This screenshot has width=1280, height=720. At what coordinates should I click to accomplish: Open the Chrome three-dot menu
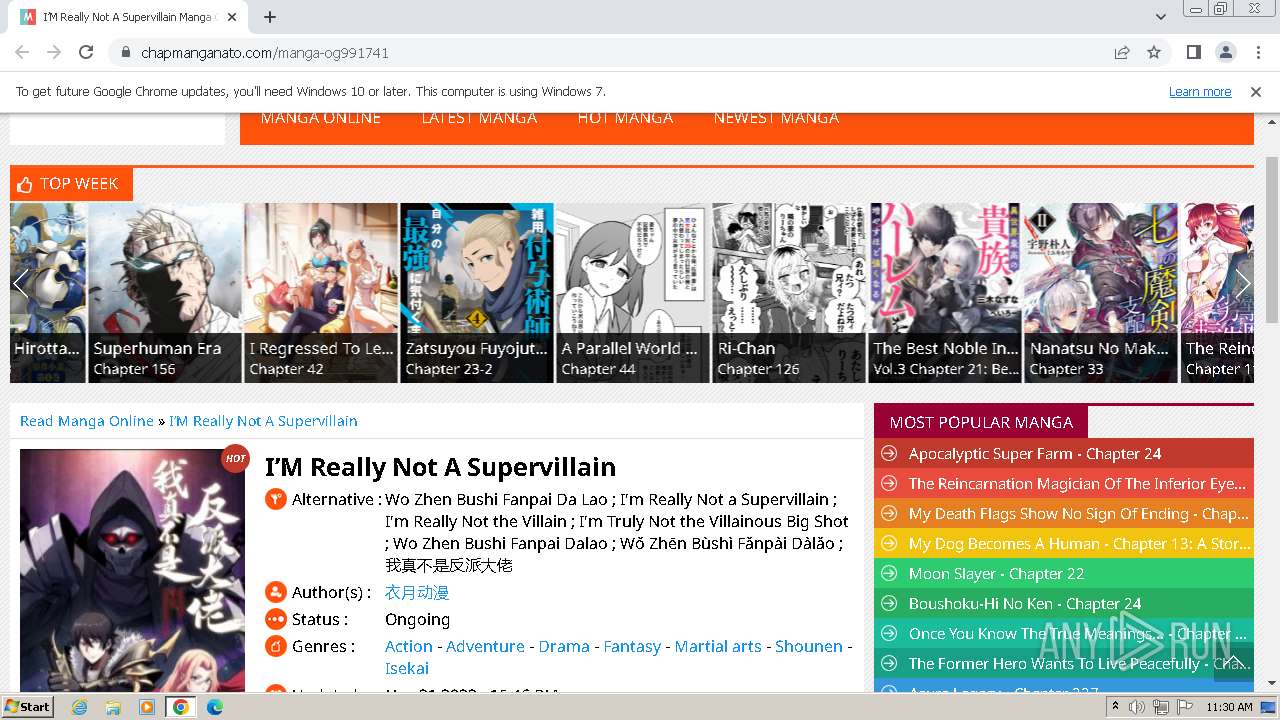[x=1257, y=52]
